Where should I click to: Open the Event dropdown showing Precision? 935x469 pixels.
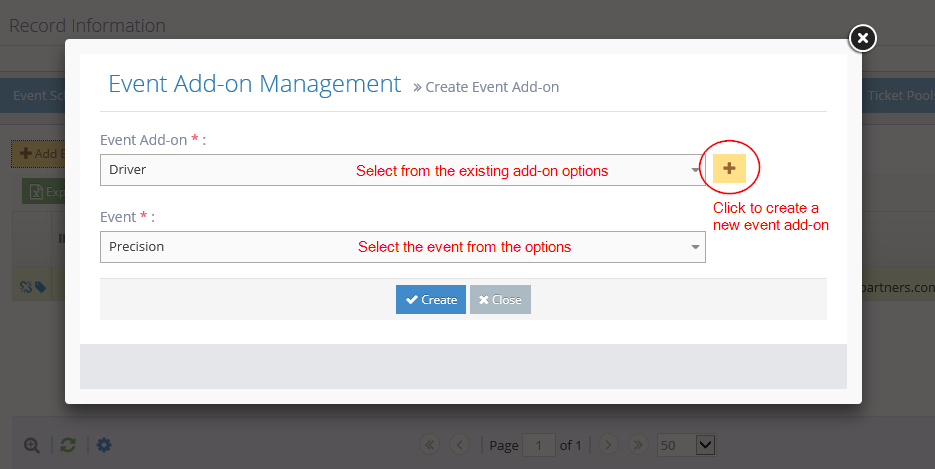tap(402, 247)
